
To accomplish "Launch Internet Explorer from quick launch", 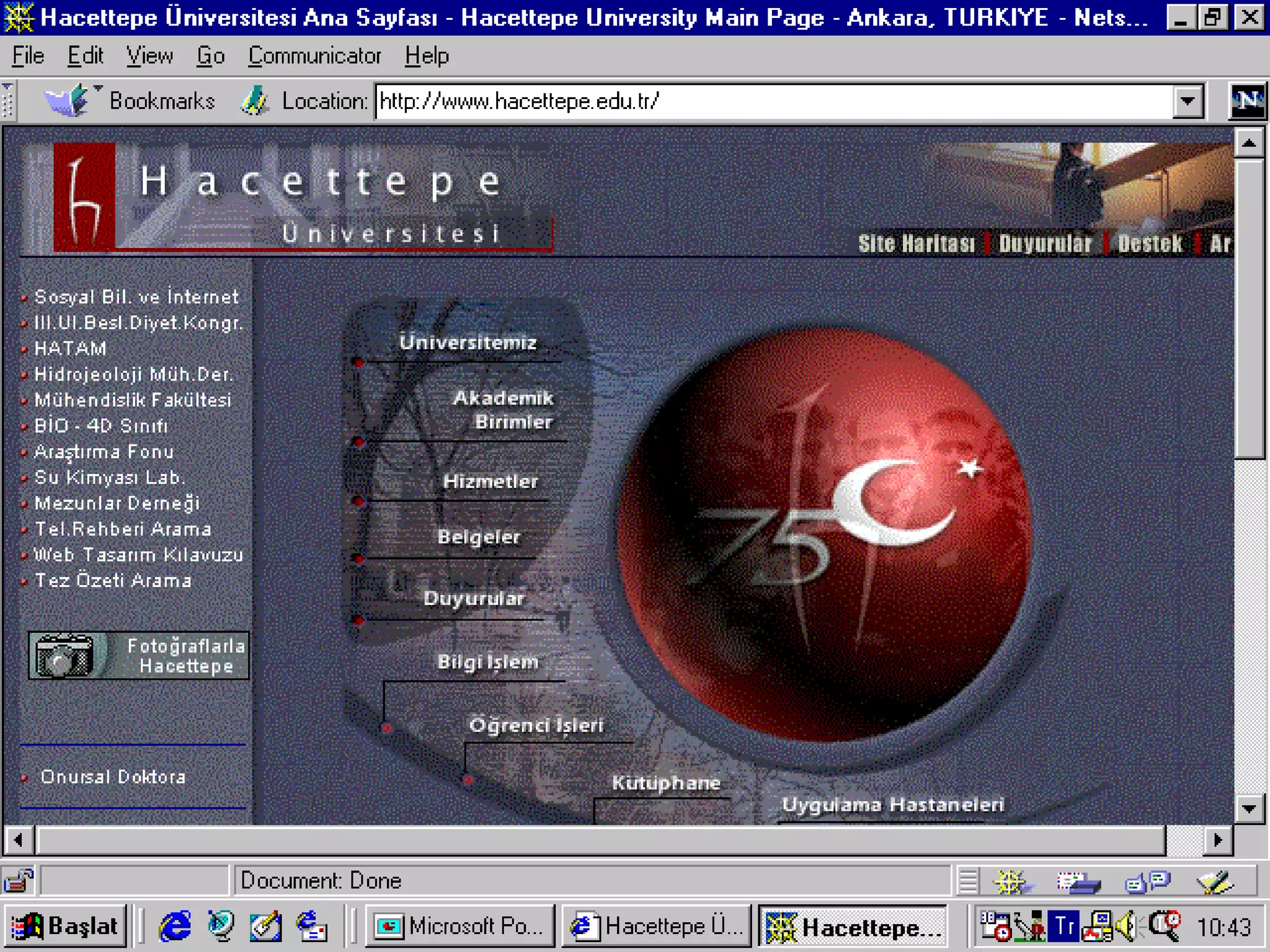I will [175, 927].
